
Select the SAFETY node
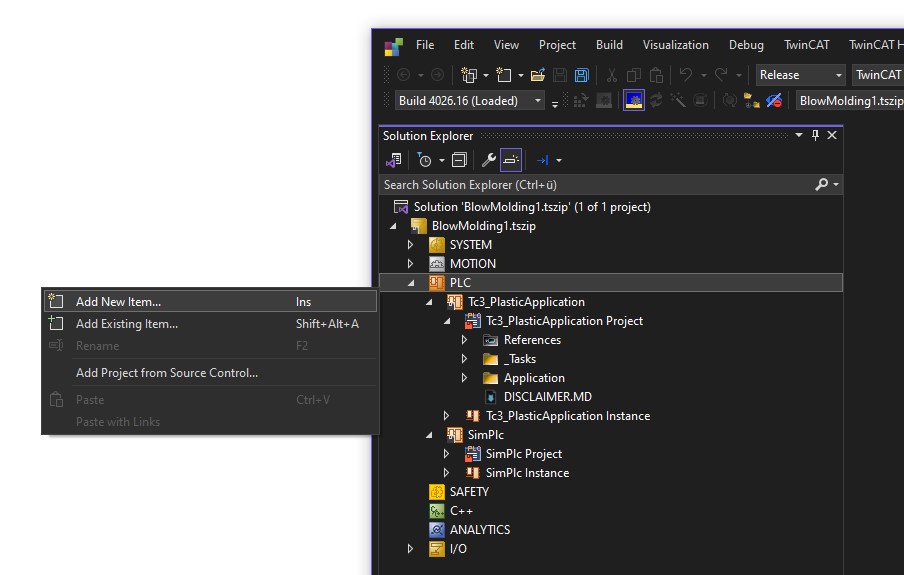click(469, 492)
